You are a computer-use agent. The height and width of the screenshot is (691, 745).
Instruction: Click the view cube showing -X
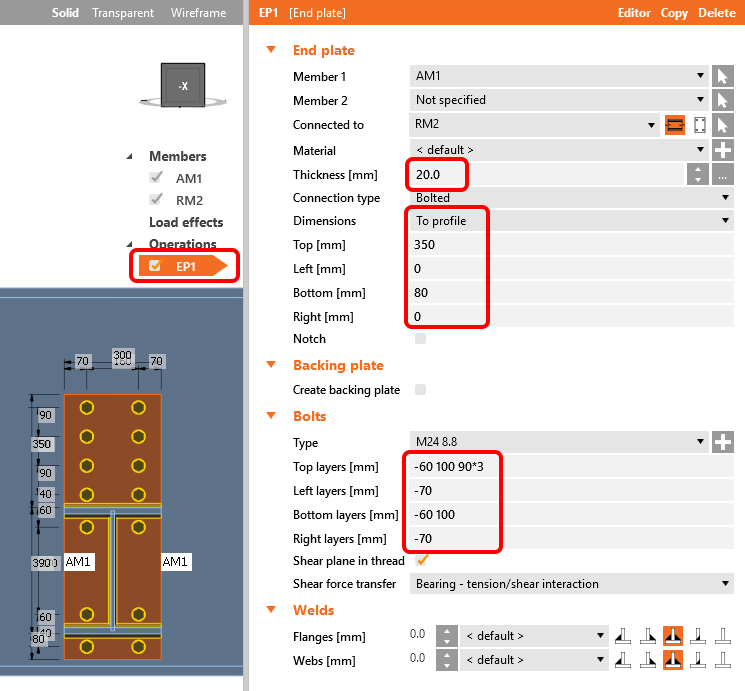coord(183,86)
